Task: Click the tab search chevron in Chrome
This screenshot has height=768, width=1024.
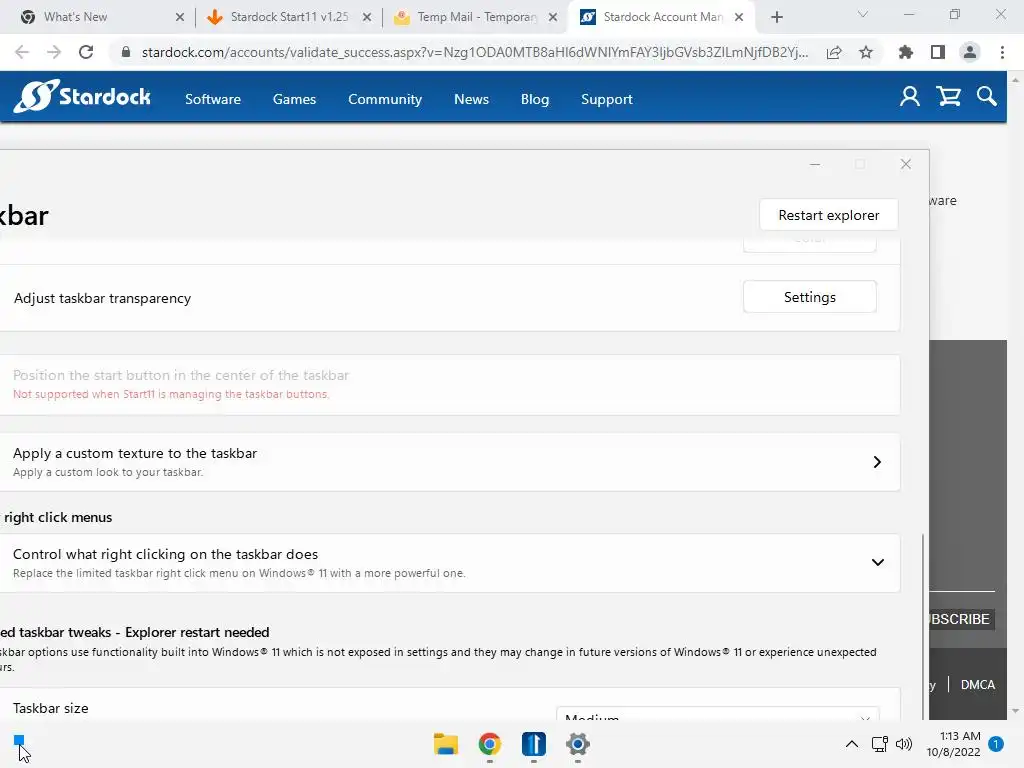Action: (863, 14)
